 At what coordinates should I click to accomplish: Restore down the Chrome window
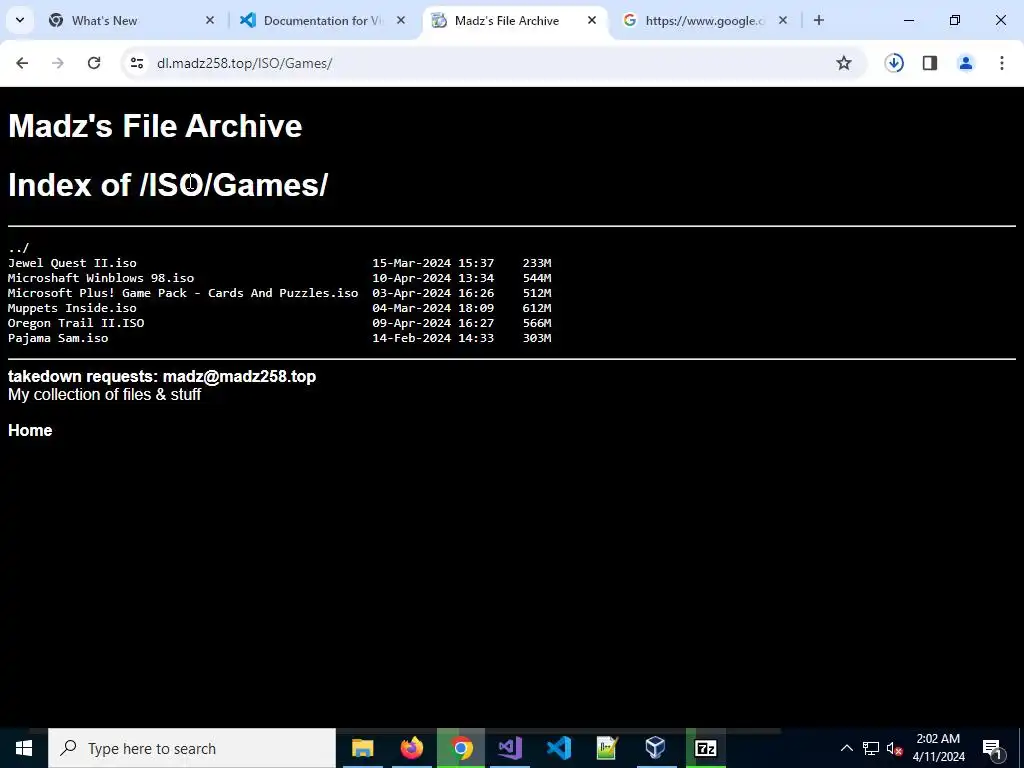955,20
